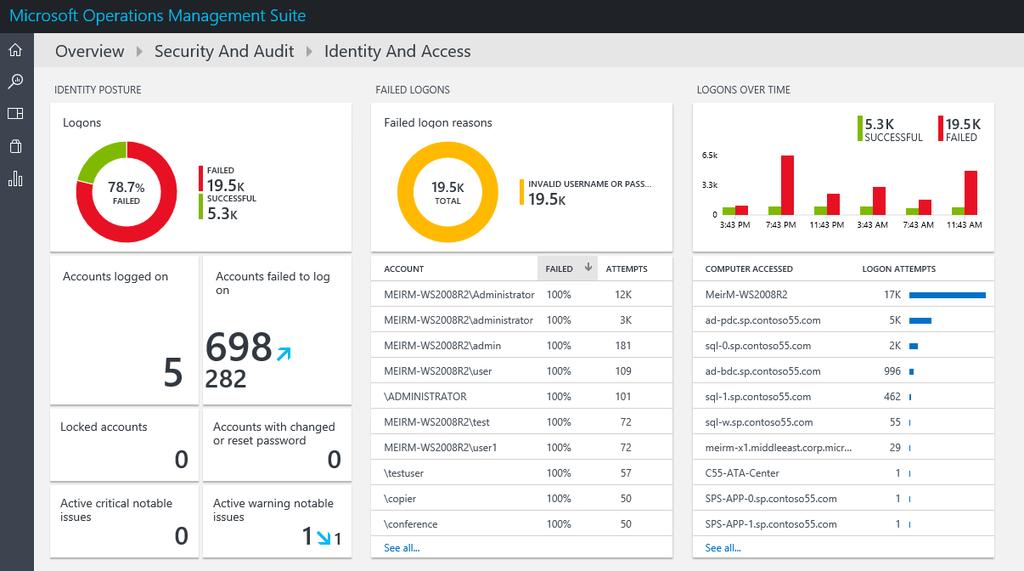Click green 5.3K SUCCESSFUL legend in time chart

(891, 129)
